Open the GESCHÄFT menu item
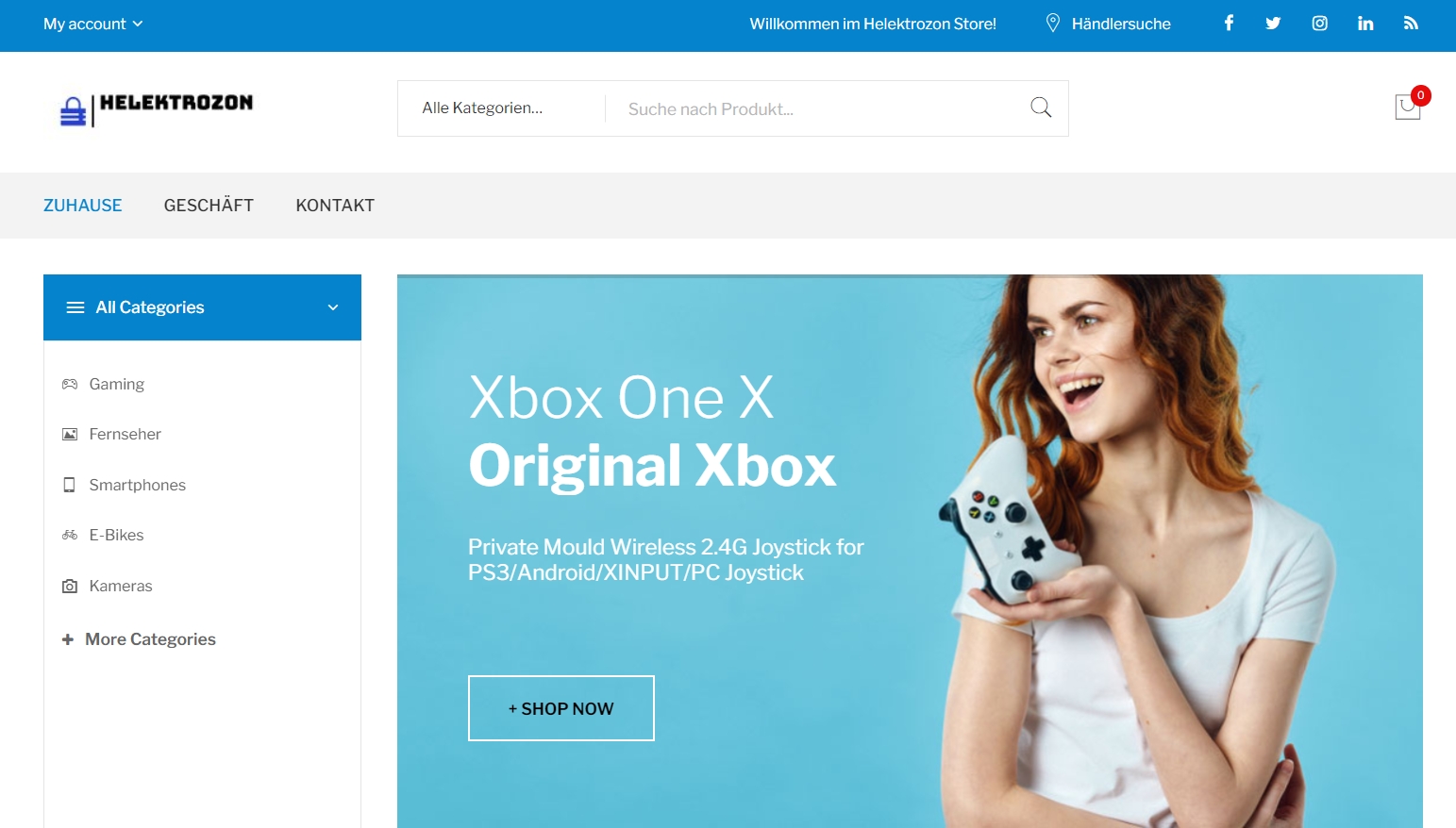Screen dimensions: 1456x828 pyautogui.click(x=209, y=206)
